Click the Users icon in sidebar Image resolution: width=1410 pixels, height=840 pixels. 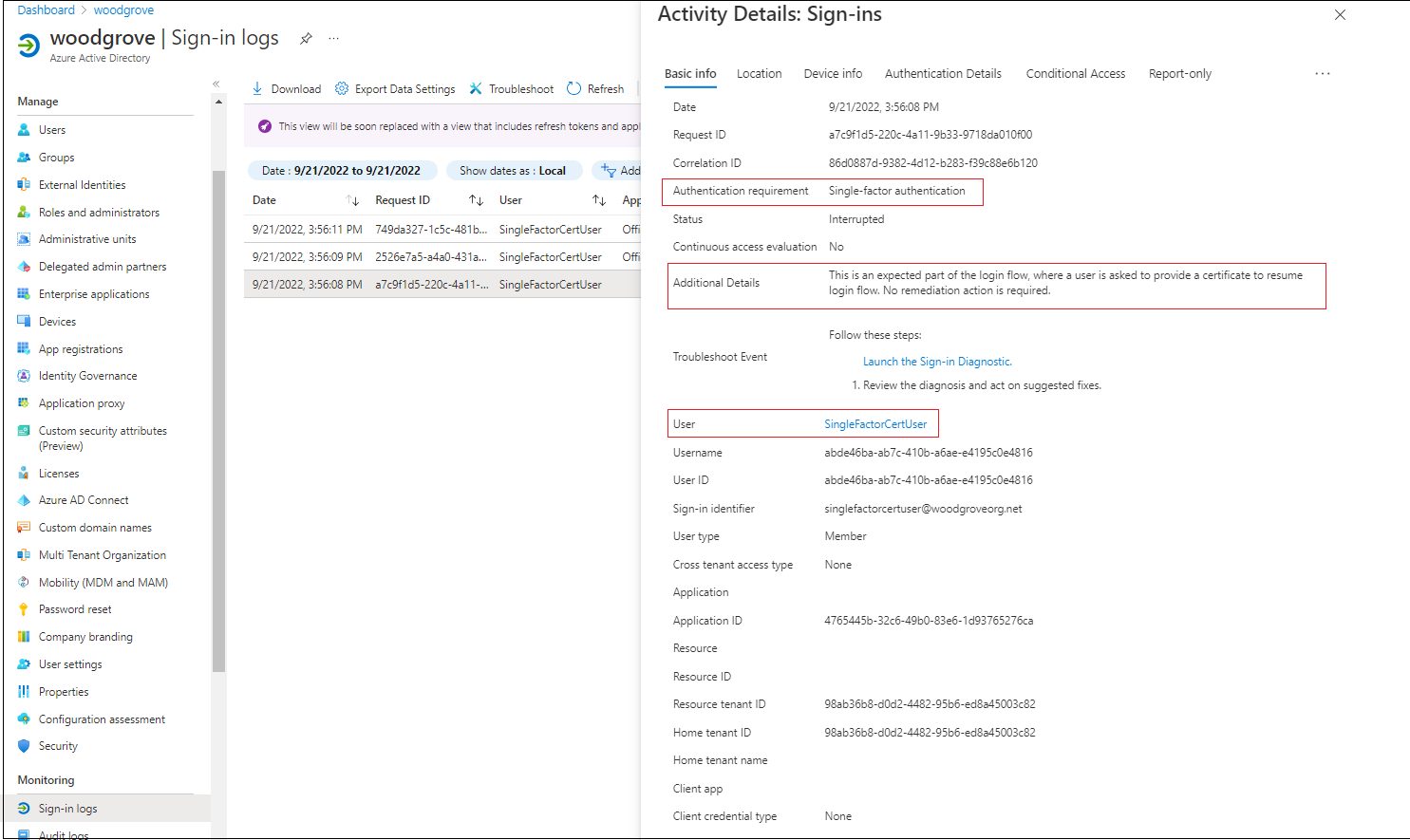tap(24, 130)
